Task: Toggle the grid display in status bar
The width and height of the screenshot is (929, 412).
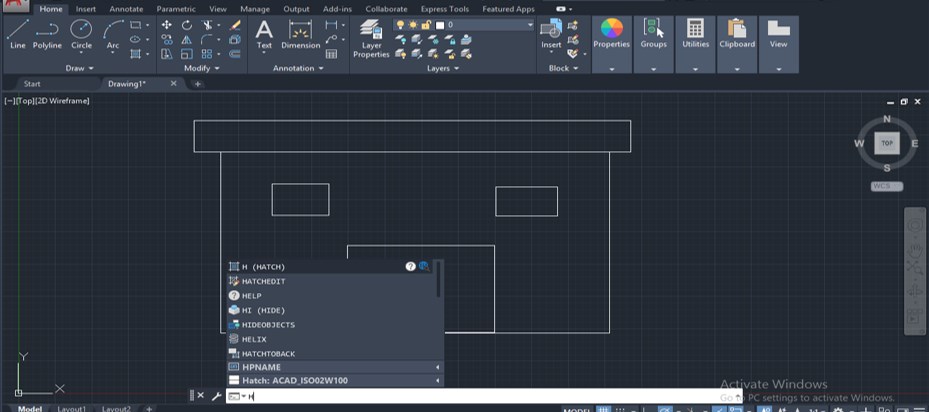Action: point(603,409)
